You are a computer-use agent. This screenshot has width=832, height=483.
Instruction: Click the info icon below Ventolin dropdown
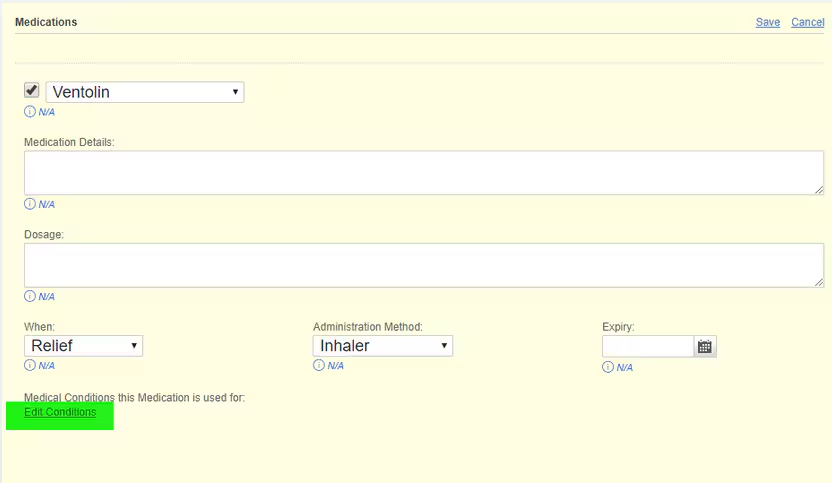click(30, 111)
